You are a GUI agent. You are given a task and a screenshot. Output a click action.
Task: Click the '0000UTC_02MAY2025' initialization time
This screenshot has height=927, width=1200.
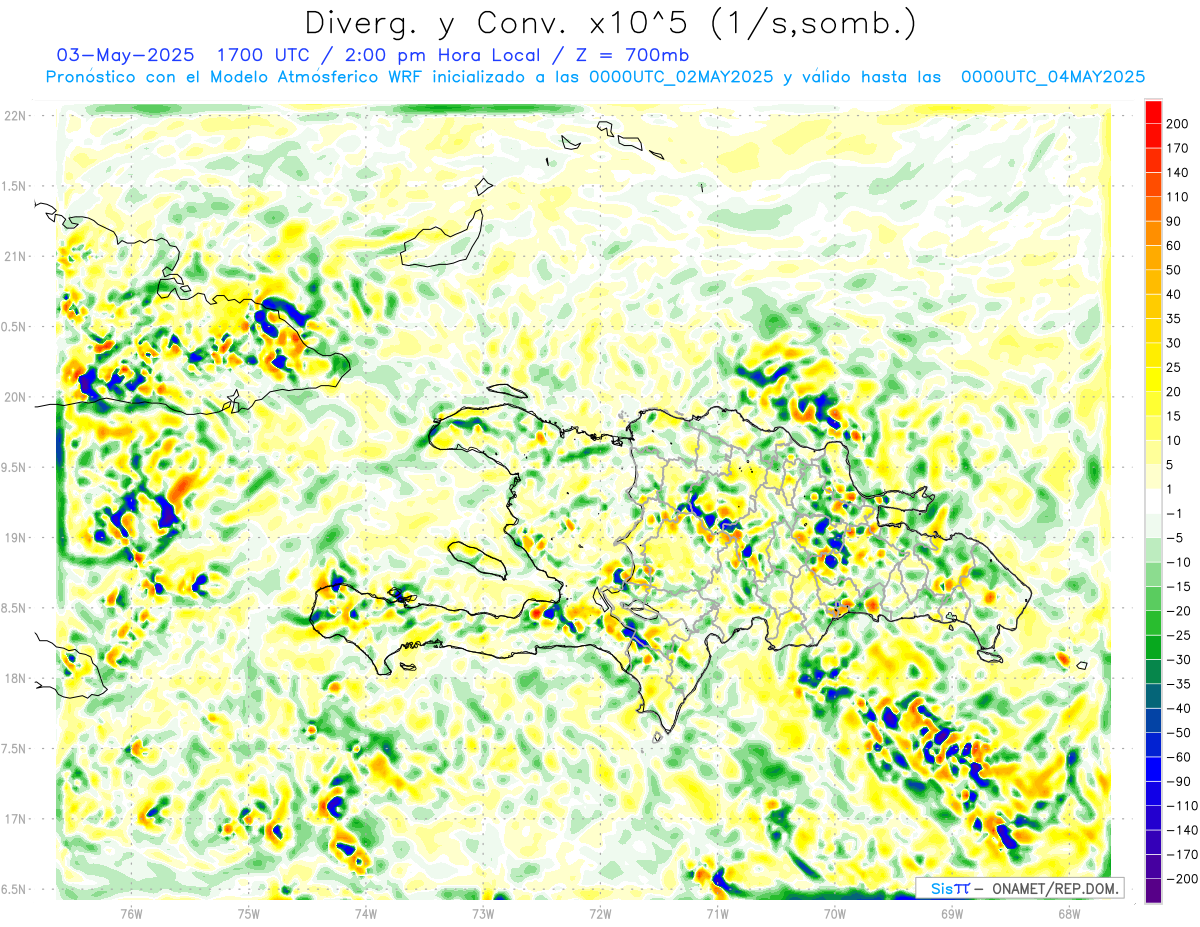[x=681, y=76]
